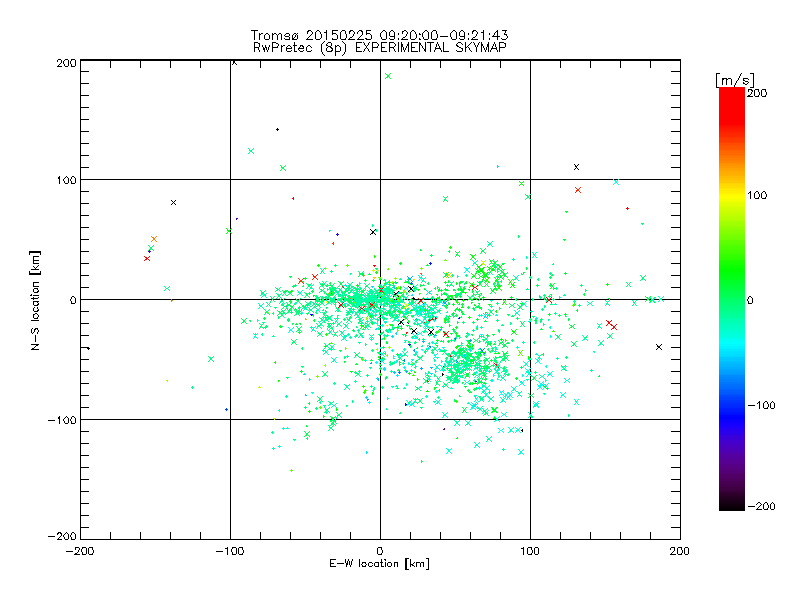Click the orange cross marker at far left
This screenshot has height=600, width=800.
click(154, 239)
